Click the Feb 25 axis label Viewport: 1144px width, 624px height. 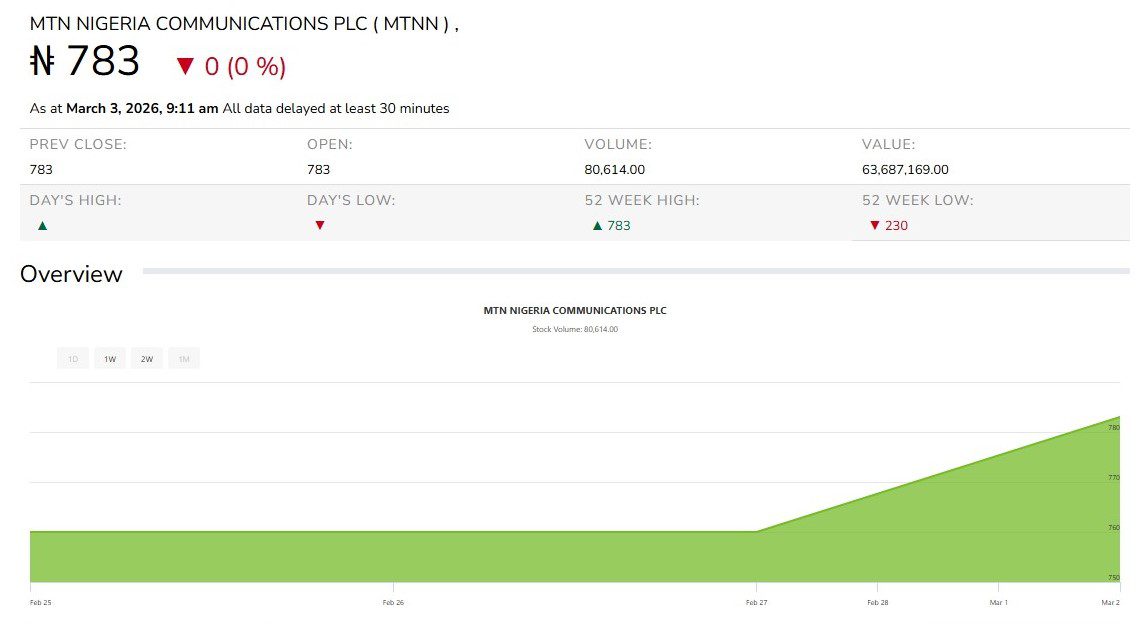(41, 602)
